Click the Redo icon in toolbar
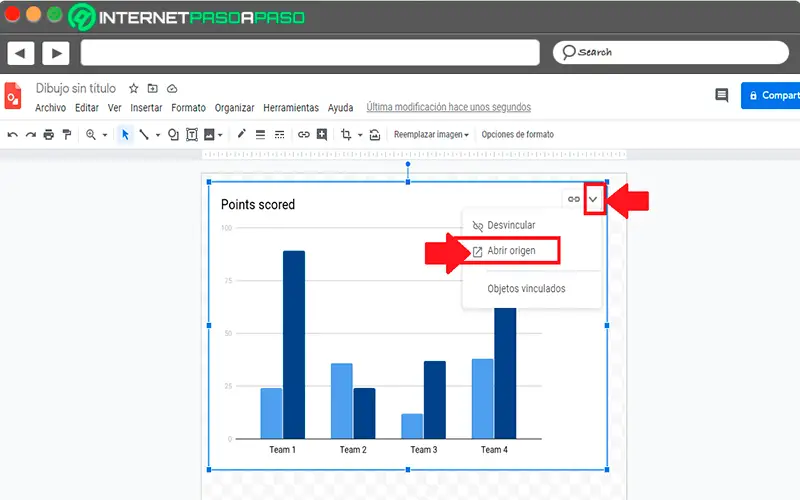The image size is (800, 500). pos(31,135)
